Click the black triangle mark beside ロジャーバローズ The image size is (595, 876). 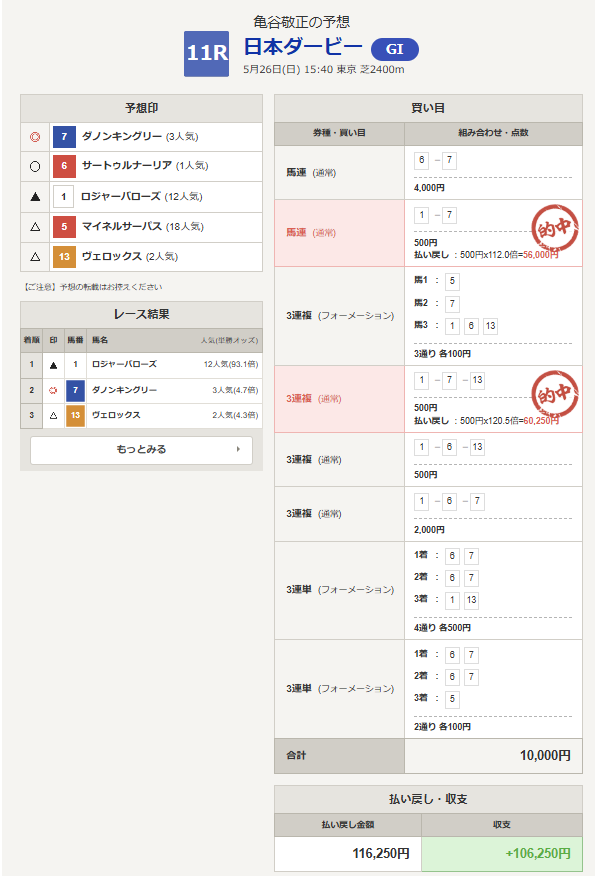click(x=35, y=197)
